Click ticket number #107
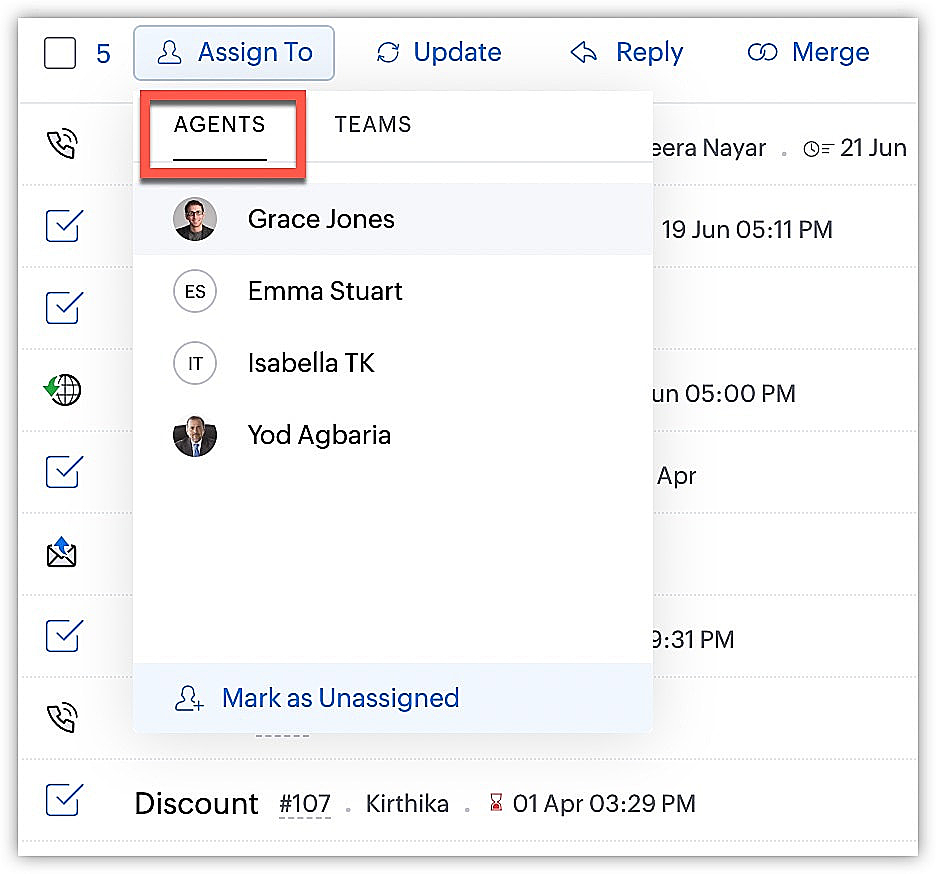 click(305, 804)
